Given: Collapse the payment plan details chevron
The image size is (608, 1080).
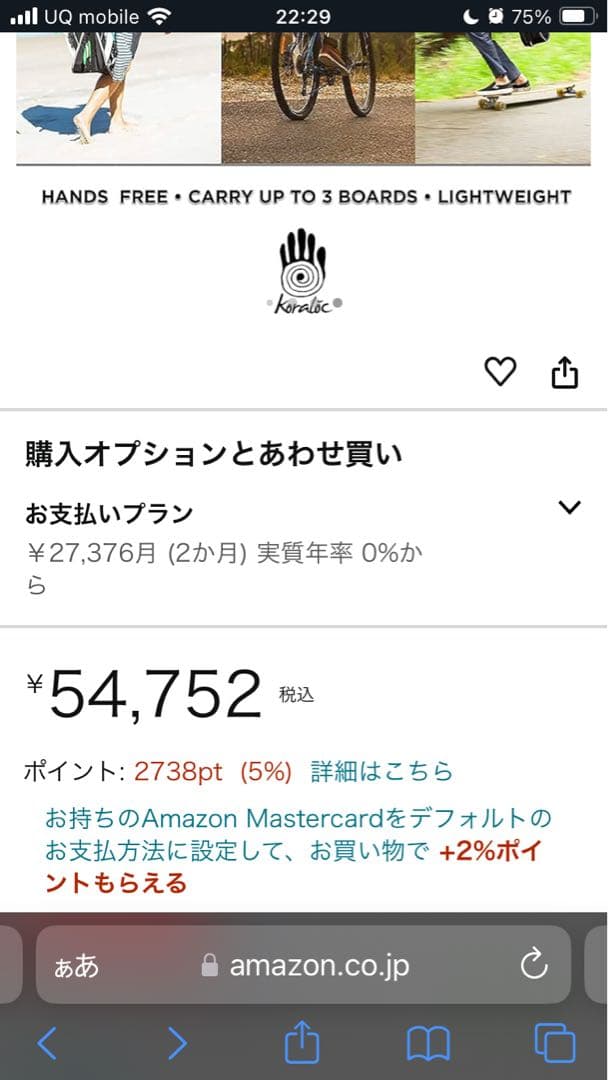Looking at the screenshot, I should [570, 505].
